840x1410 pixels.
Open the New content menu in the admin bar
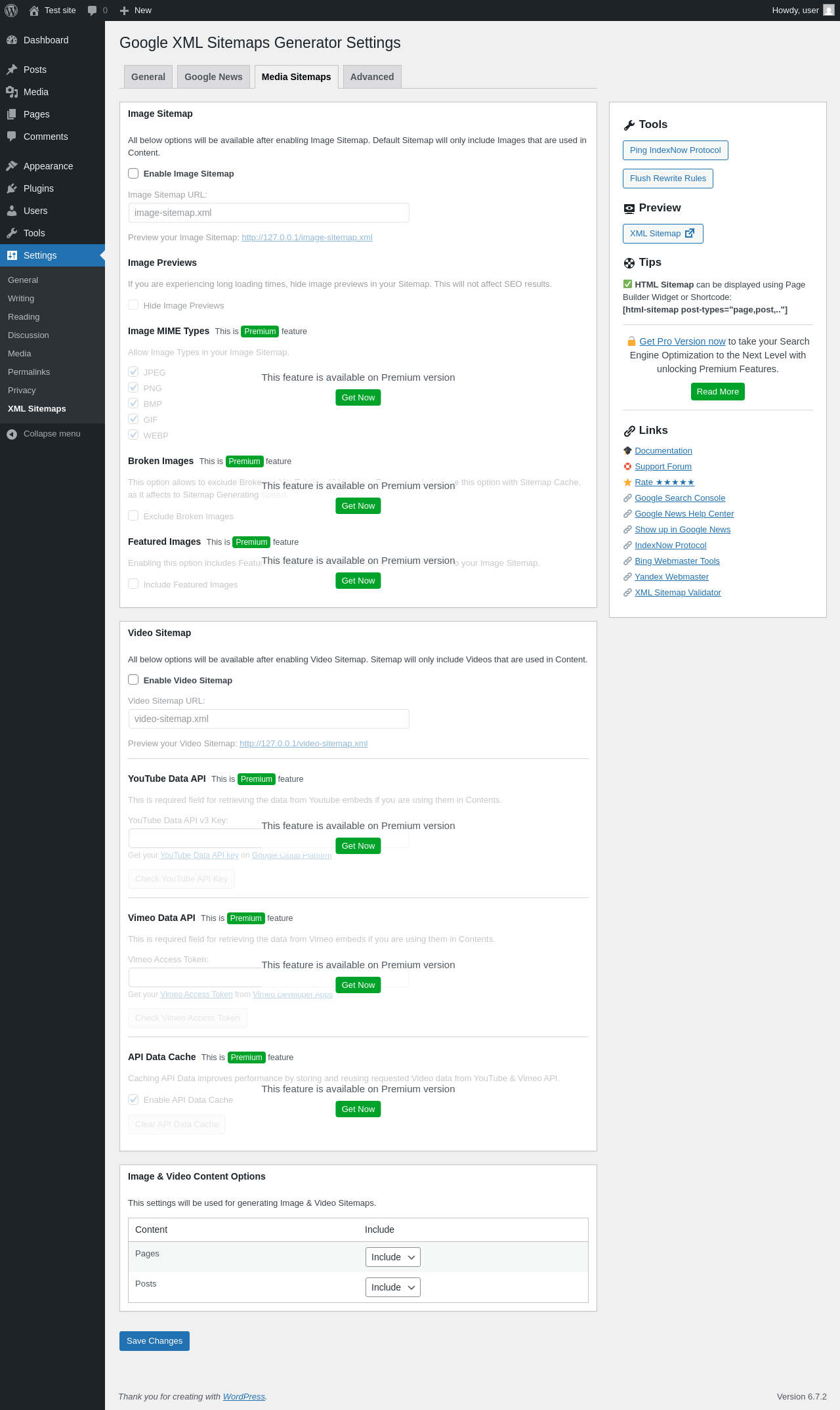click(136, 11)
